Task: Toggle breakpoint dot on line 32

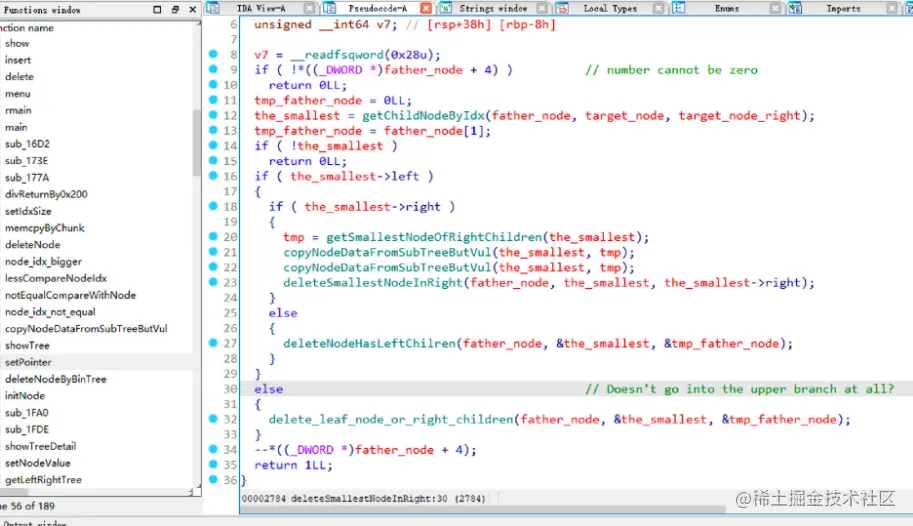Action: click(x=213, y=418)
